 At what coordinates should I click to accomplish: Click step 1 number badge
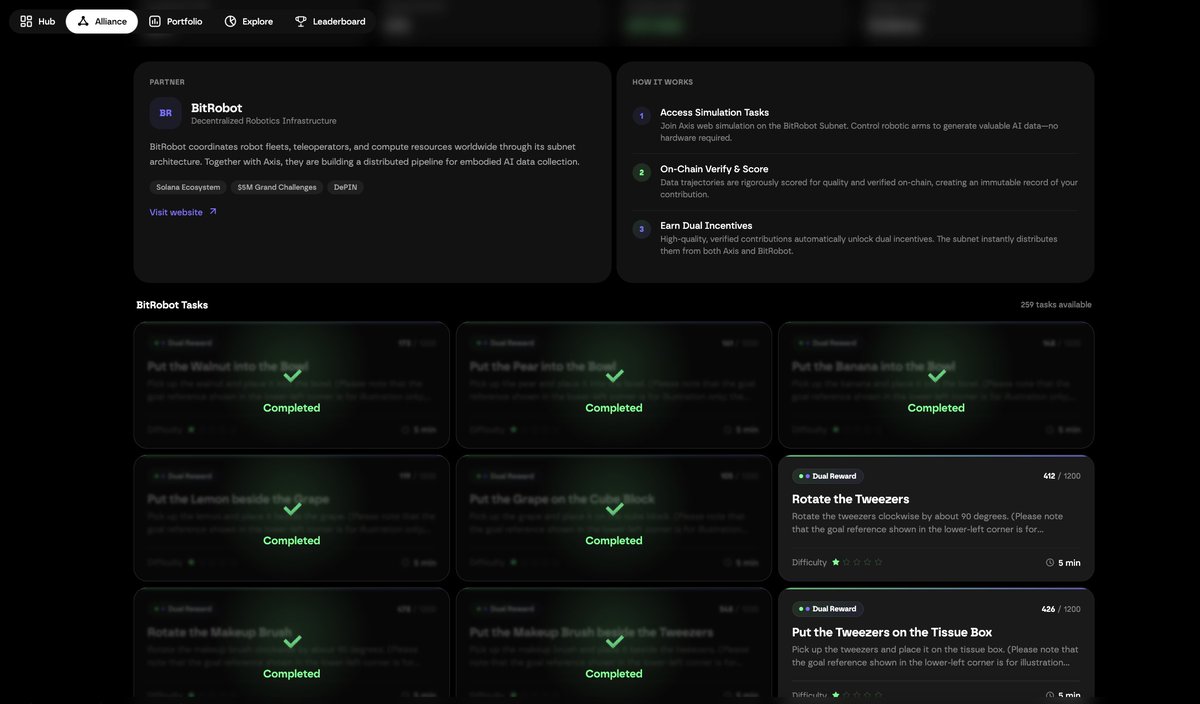point(642,116)
